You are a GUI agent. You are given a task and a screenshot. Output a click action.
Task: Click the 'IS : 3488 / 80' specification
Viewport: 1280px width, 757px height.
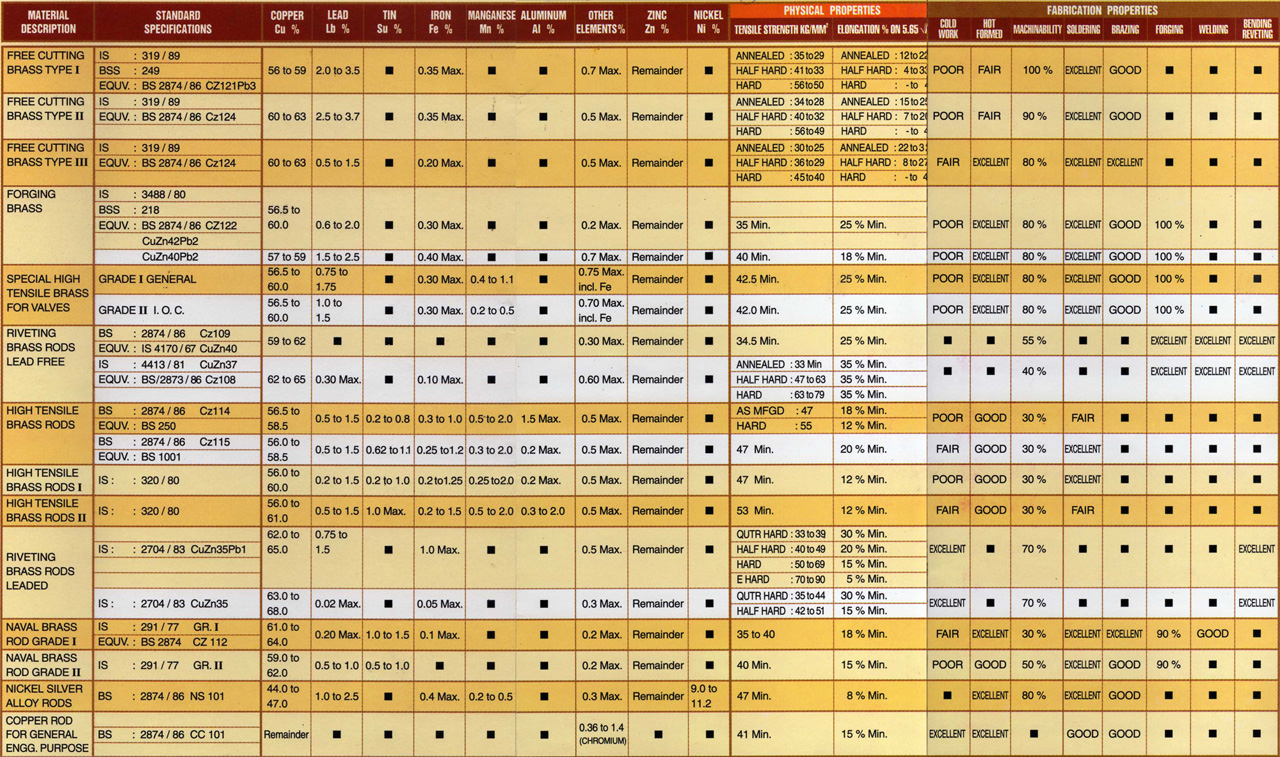[141, 195]
